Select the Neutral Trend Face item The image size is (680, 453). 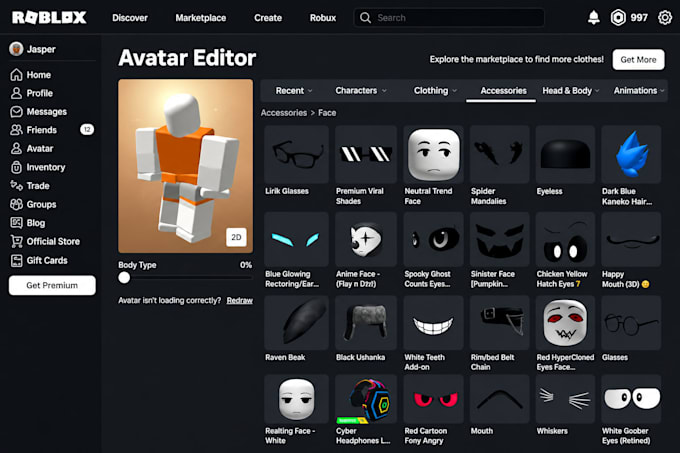pyautogui.click(x=433, y=154)
